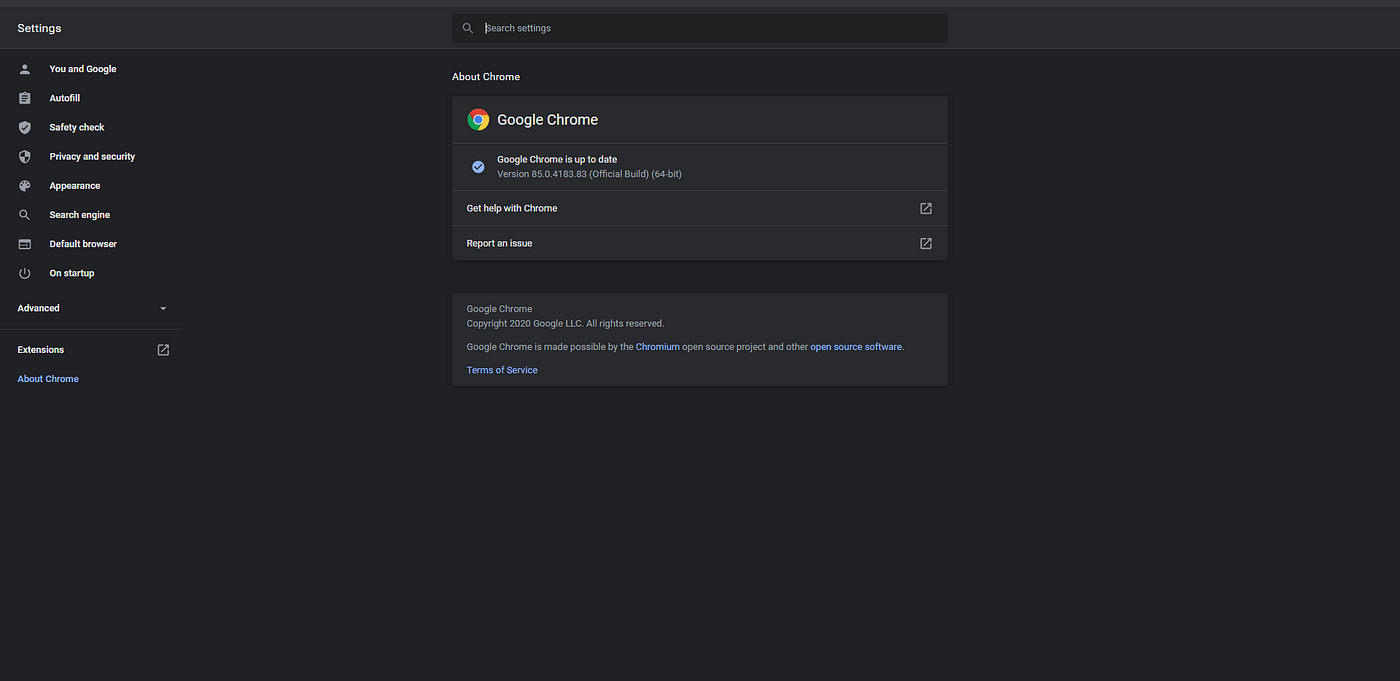Image resolution: width=1400 pixels, height=681 pixels.
Task: Open the Terms of Service link
Action: pos(502,370)
